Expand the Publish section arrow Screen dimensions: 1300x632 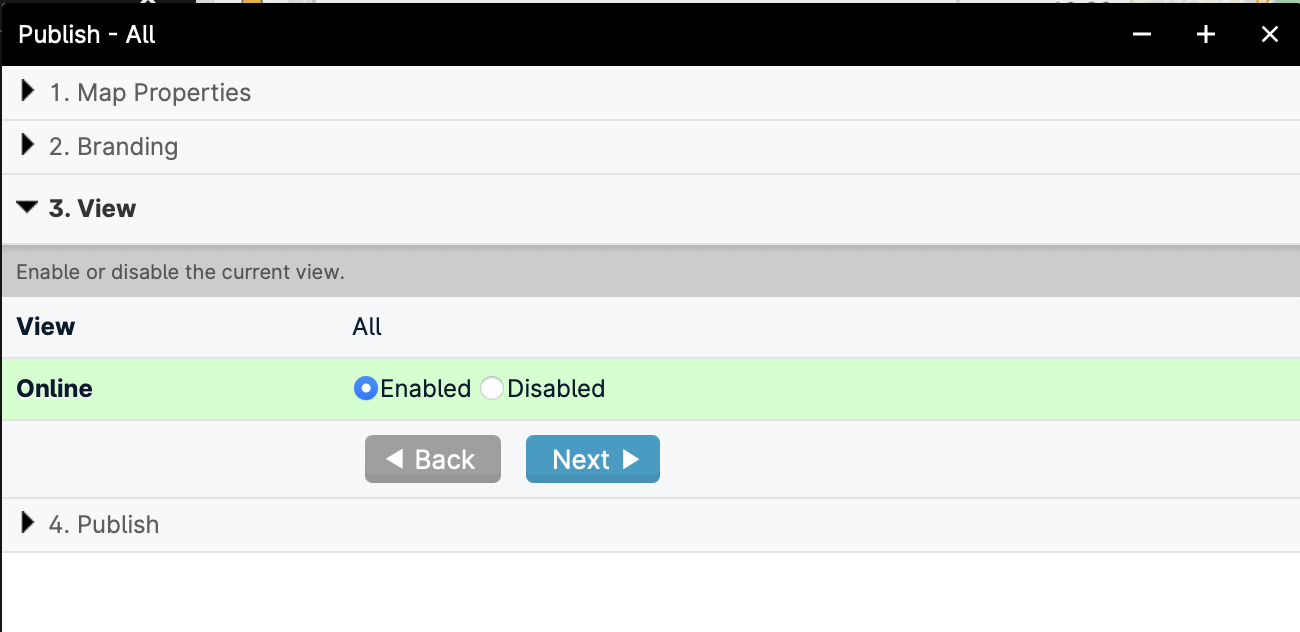[x=28, y=524]
